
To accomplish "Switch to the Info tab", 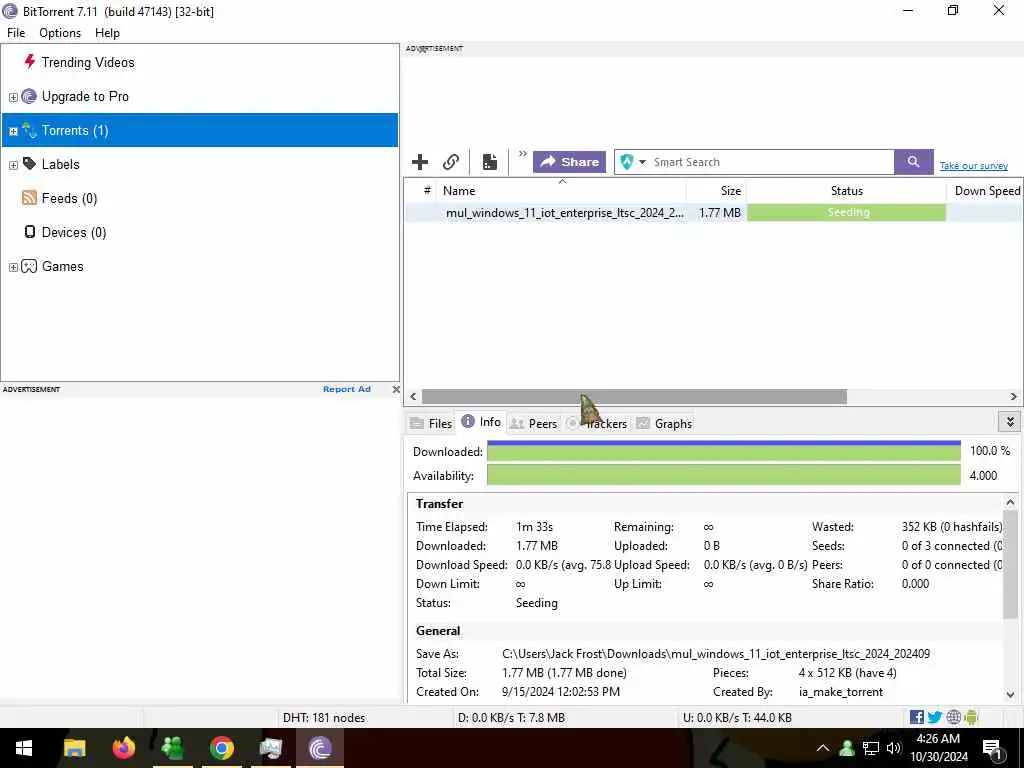I will click(x=481, y=422).
